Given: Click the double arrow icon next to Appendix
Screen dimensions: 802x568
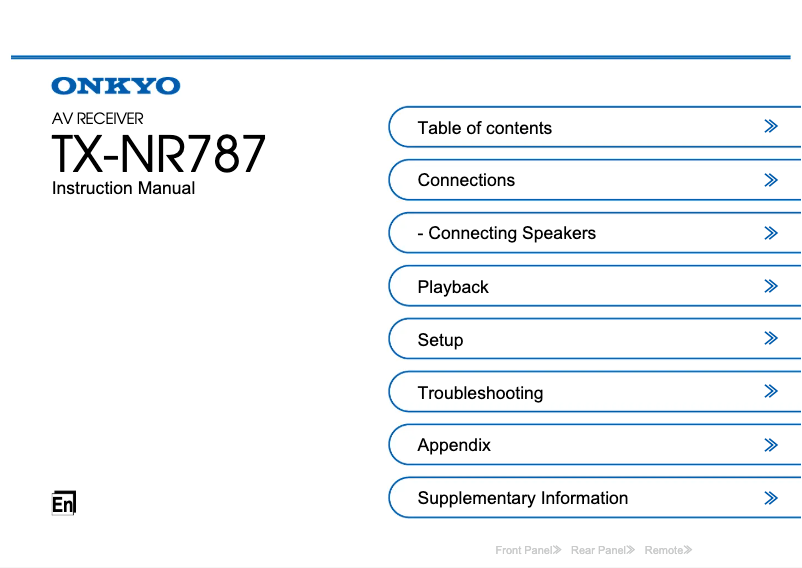Looking at the screenshot, I should point(770,445).
